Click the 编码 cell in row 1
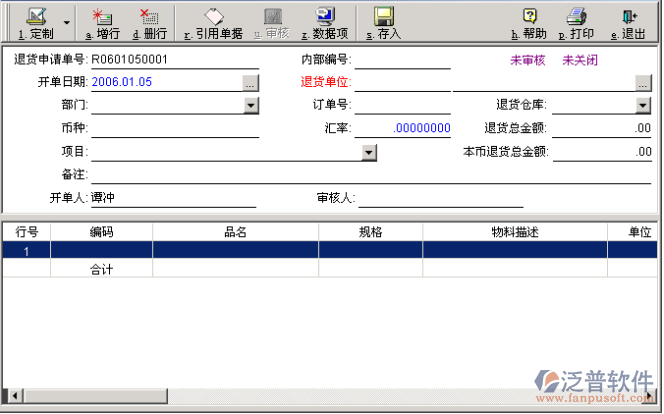The image size is (664, 414). point(102,250)
